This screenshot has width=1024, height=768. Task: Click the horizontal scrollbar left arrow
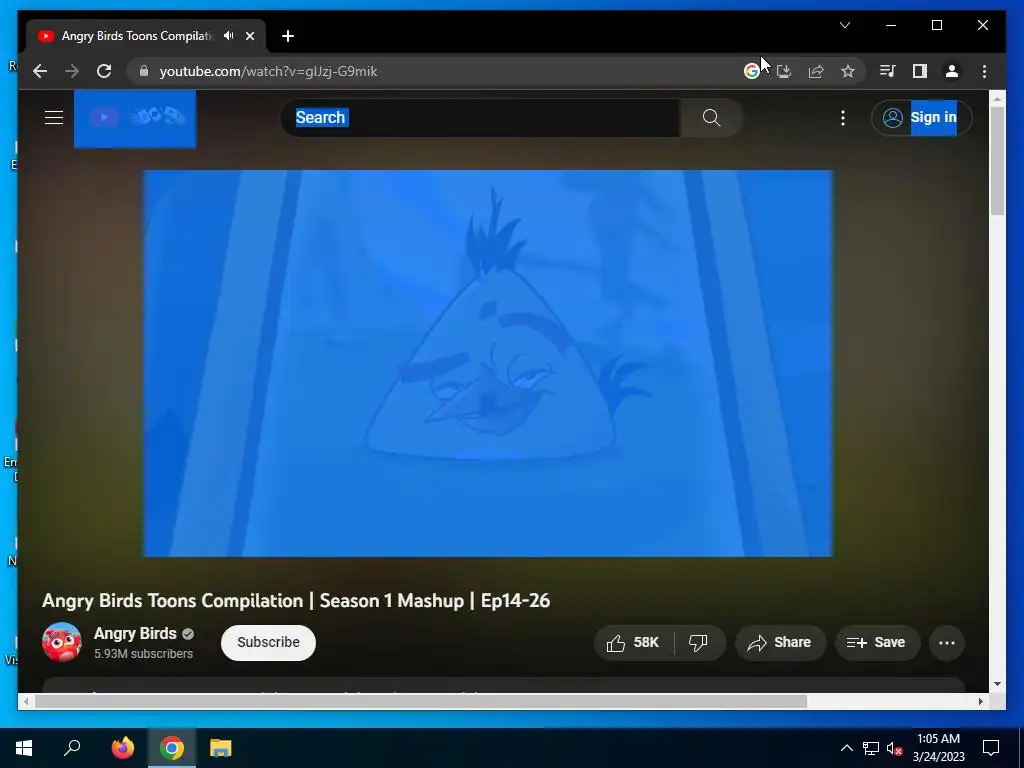point(25,701)
